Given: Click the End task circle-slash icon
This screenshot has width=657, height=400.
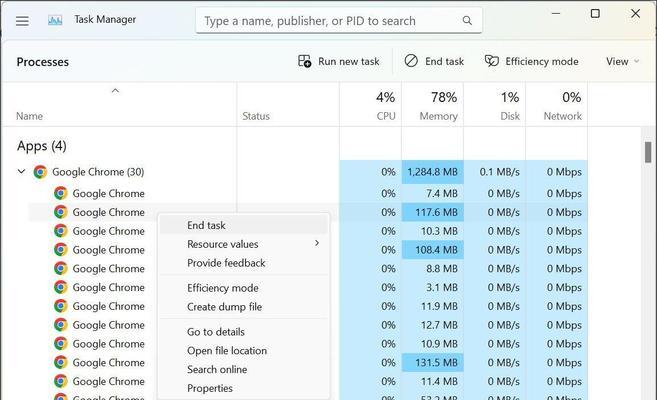Looking at the screenshot, I should 411,61.
